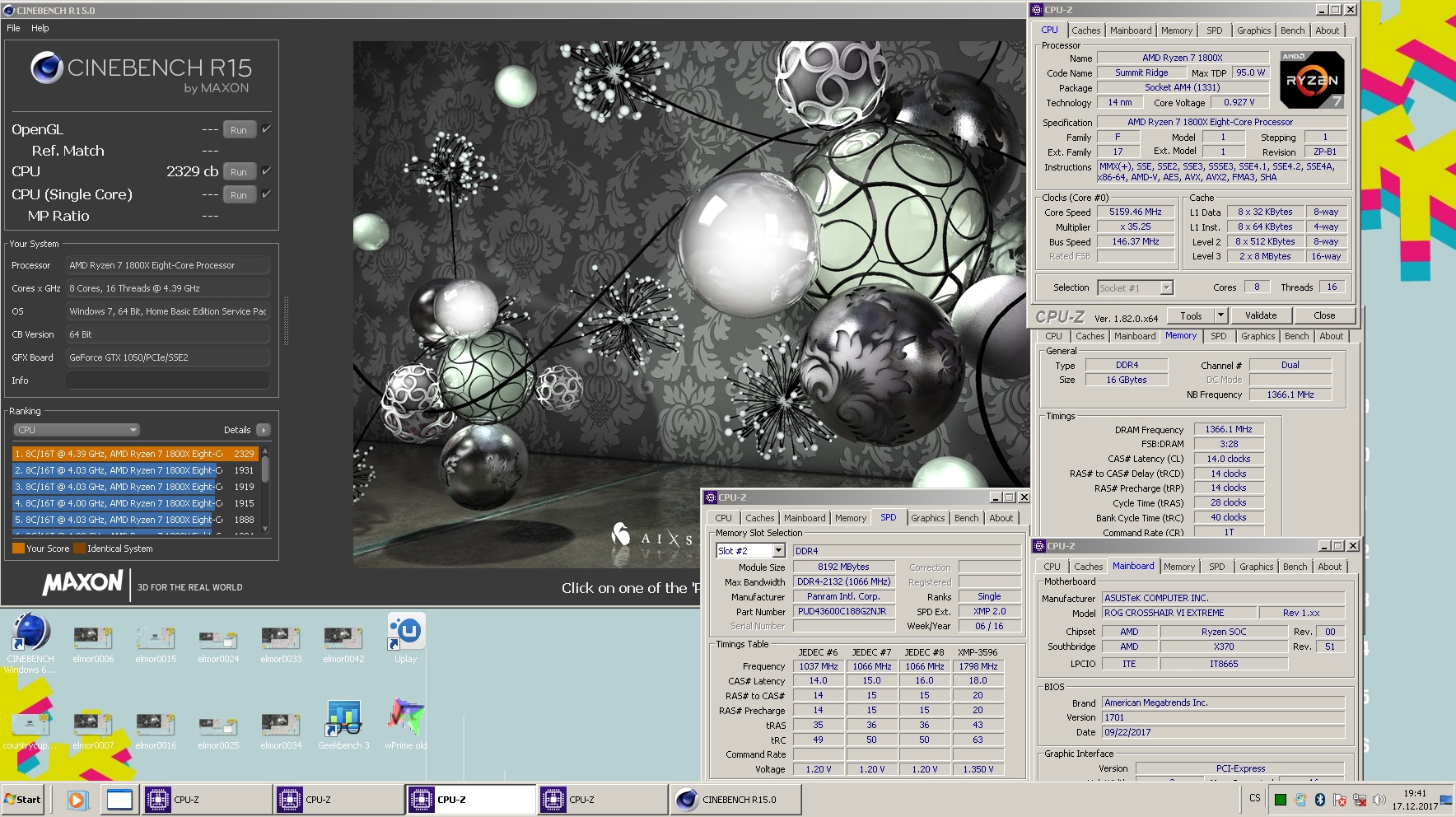The image size is (1456, 817).
Task: Click the AMD Ryzen 7 logo in CPU-Z
Action: point(1312,80)
